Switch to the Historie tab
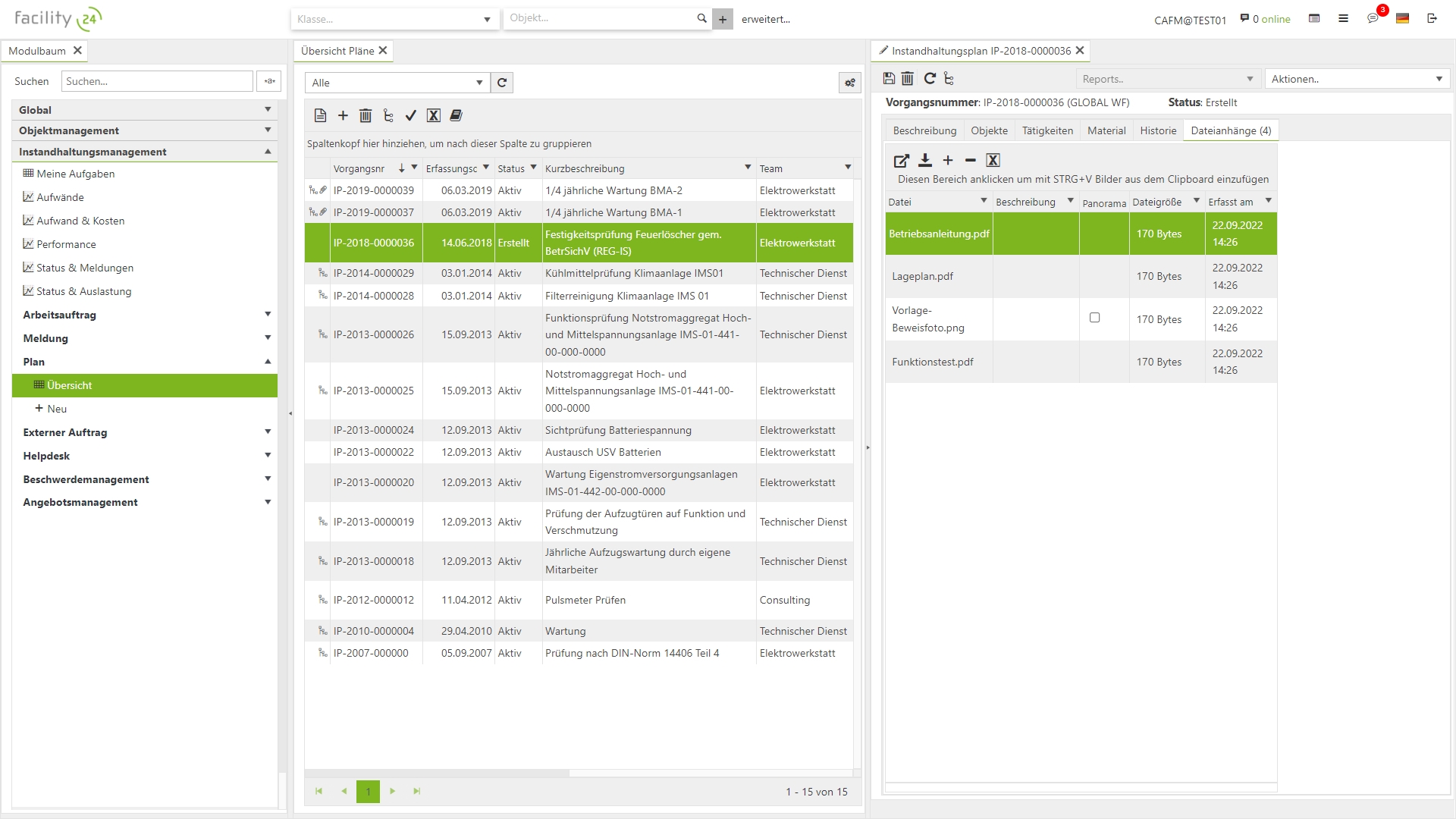Viewport: 1456px width, 819px height. coord(1158,130)
